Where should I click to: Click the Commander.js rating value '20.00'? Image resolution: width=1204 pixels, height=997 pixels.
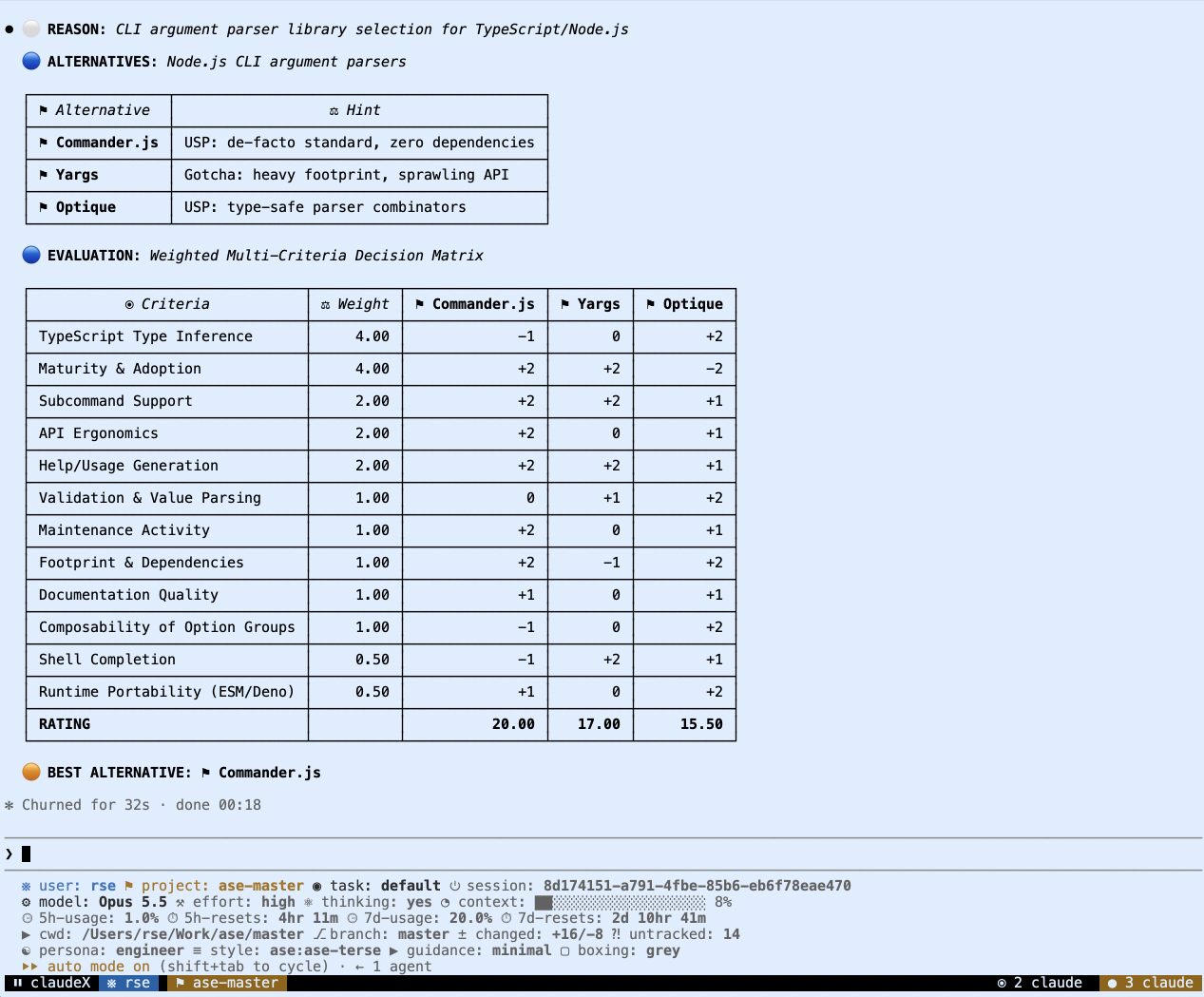(513, 724)
